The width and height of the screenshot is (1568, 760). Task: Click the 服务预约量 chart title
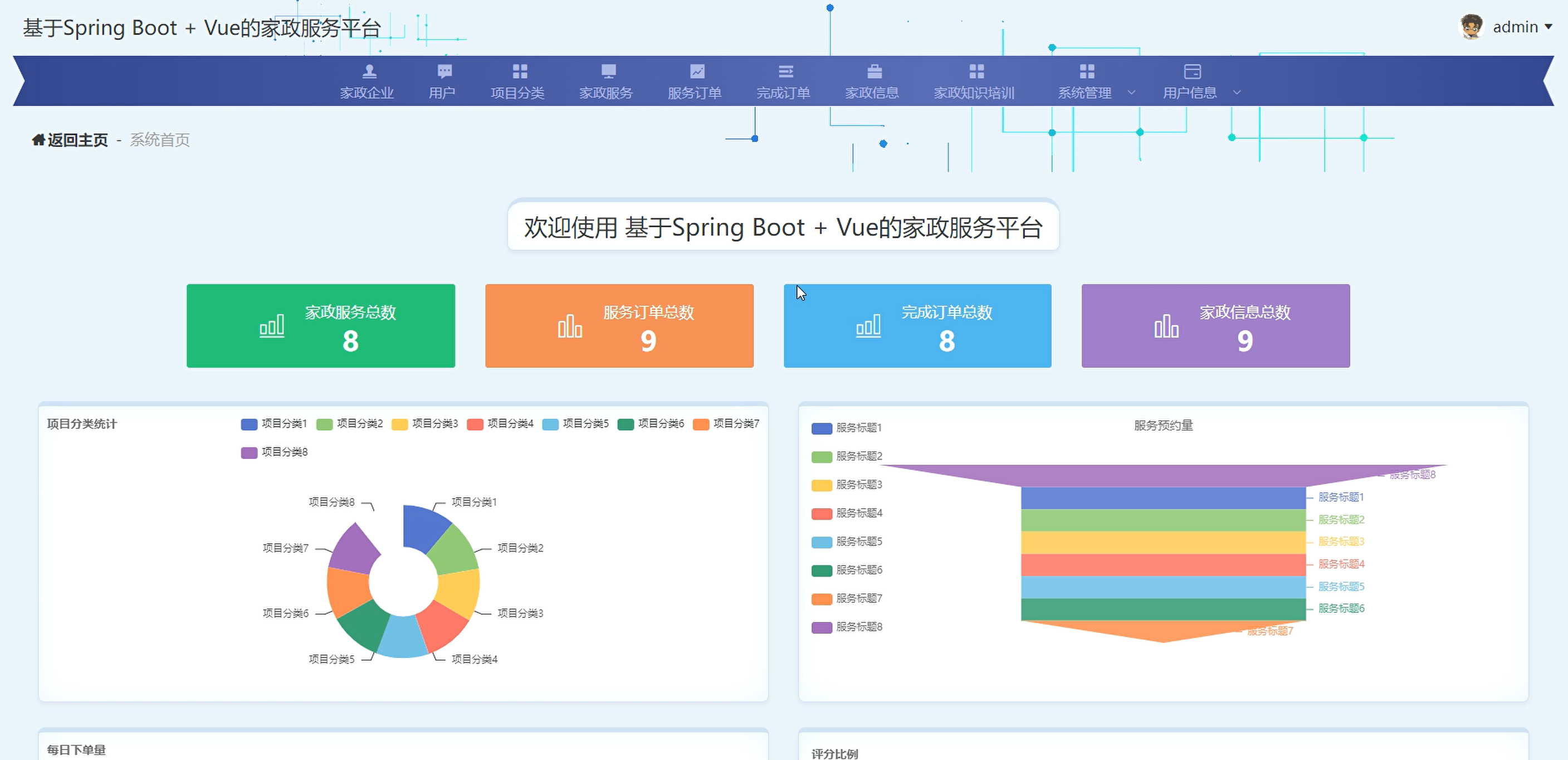(x=1163, y=426)
